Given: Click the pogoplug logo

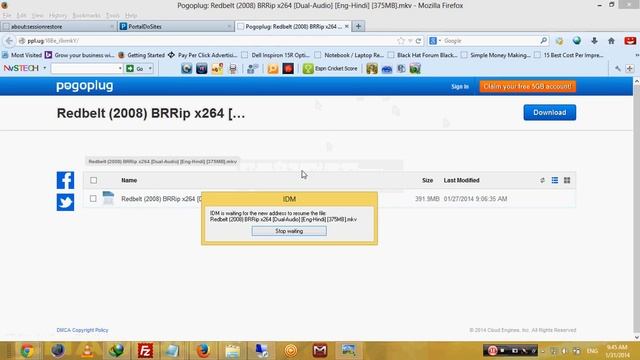Looking at the screenshot, I should 84,86.
